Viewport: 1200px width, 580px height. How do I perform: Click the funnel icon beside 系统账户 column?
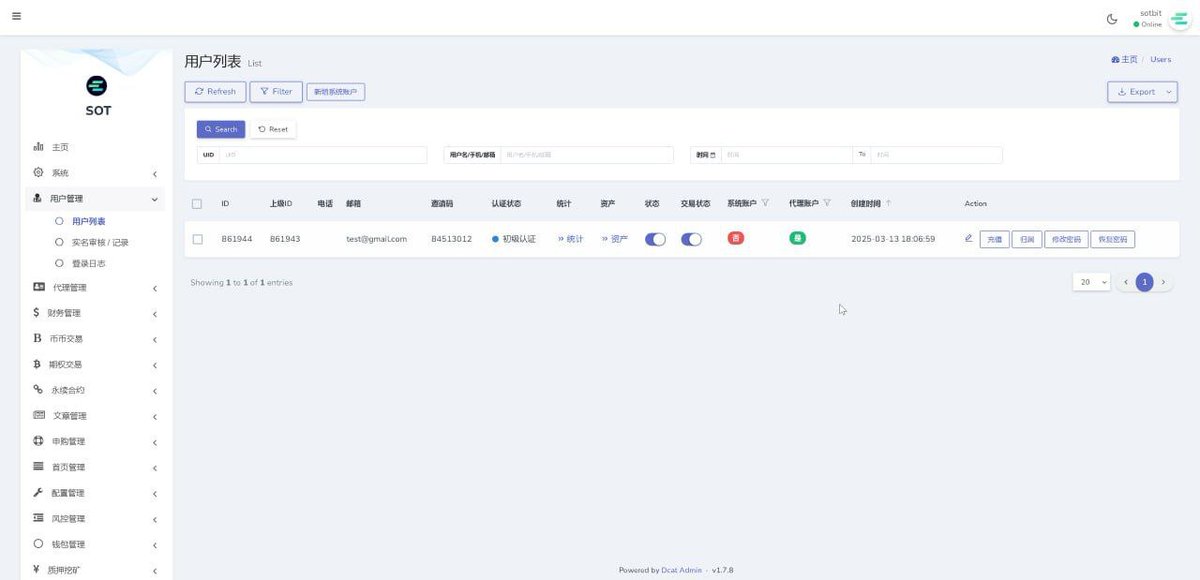point(765,203)
